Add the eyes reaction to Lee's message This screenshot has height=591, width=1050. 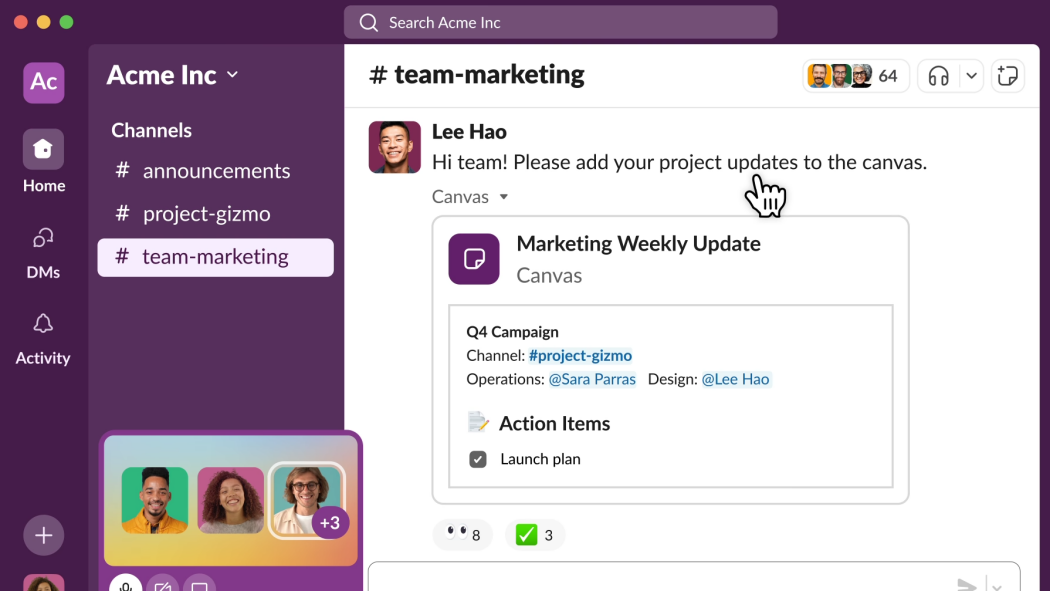pyautogui.click(x=462, y=534)
